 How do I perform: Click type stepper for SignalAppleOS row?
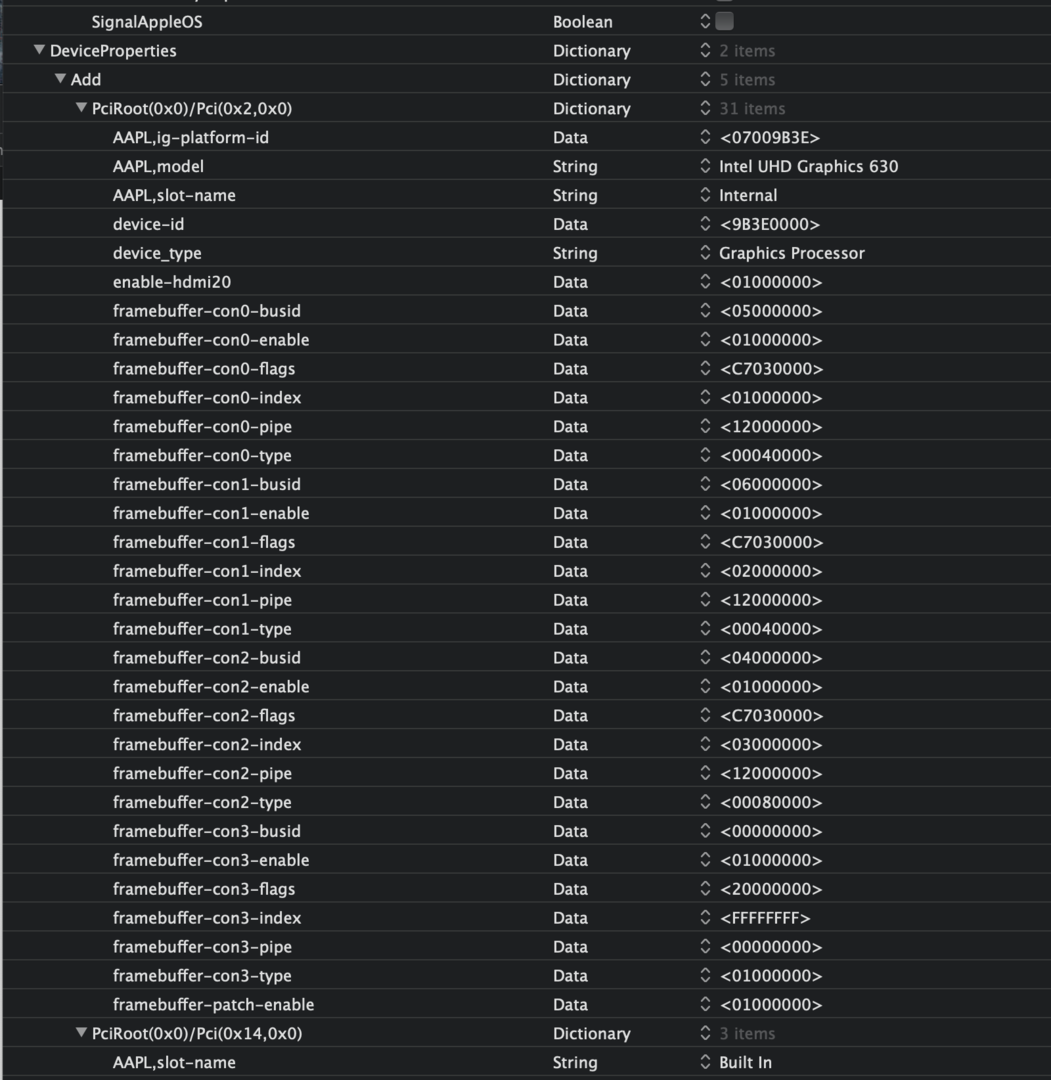coord(705,21)
